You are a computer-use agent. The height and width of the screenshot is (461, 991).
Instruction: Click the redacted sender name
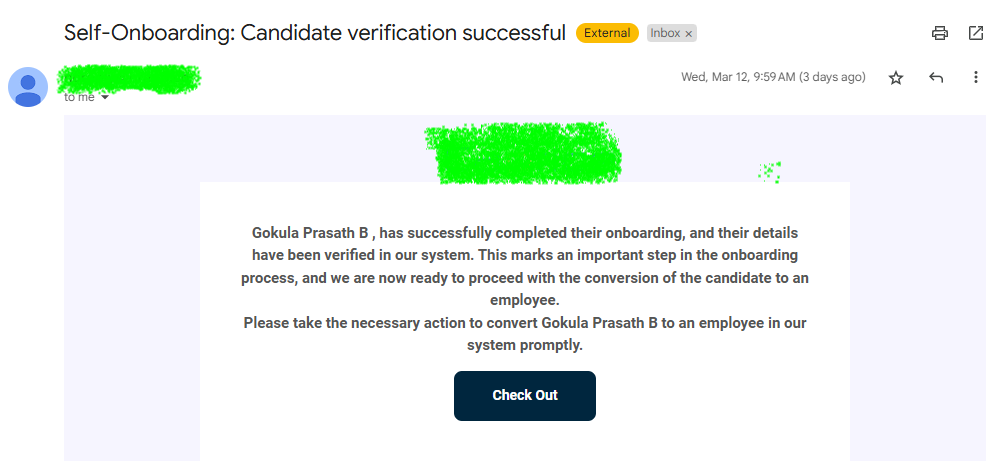point(130,79)
